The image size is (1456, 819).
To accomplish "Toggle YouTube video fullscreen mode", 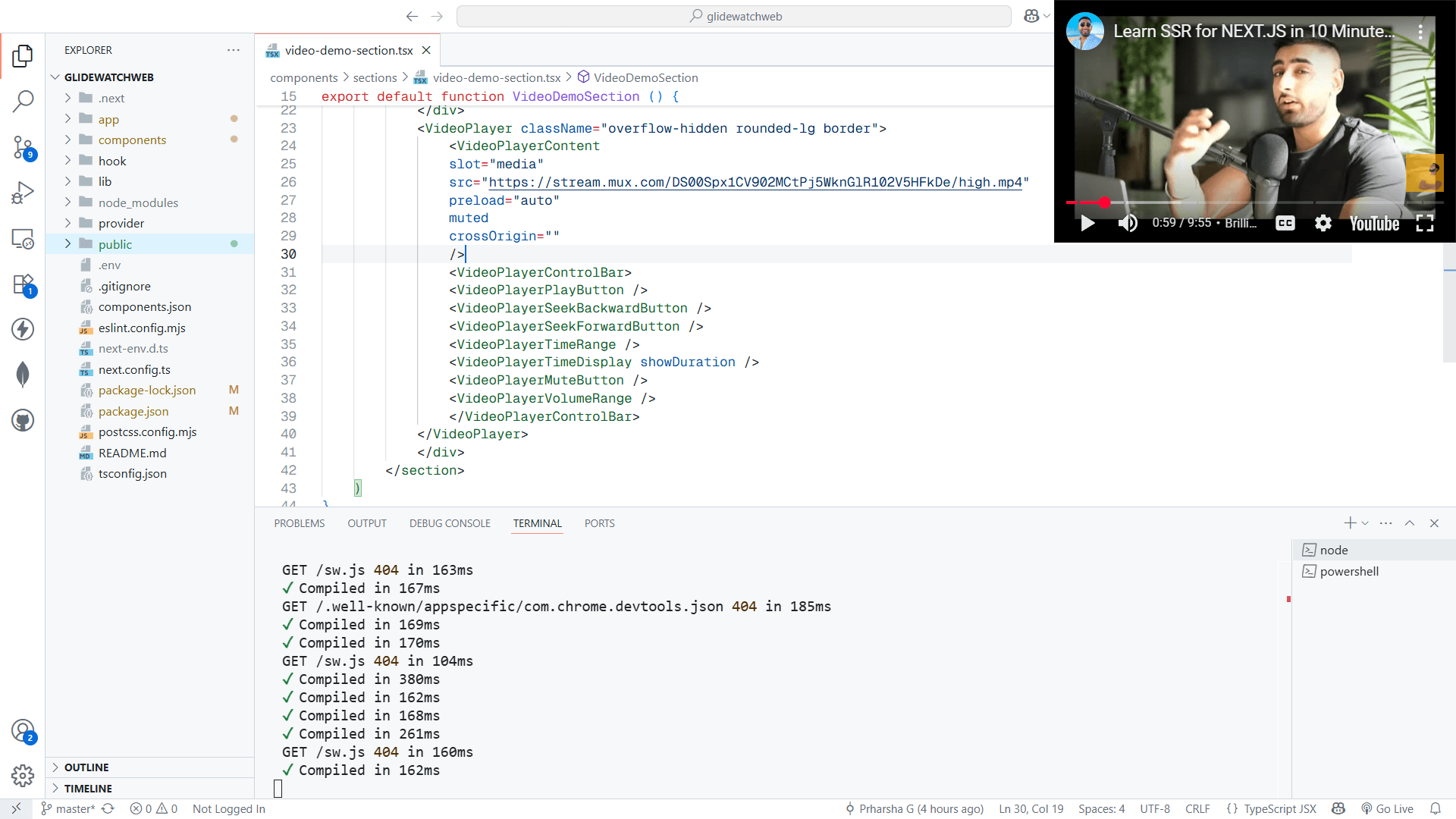I will coord(1424,223).
